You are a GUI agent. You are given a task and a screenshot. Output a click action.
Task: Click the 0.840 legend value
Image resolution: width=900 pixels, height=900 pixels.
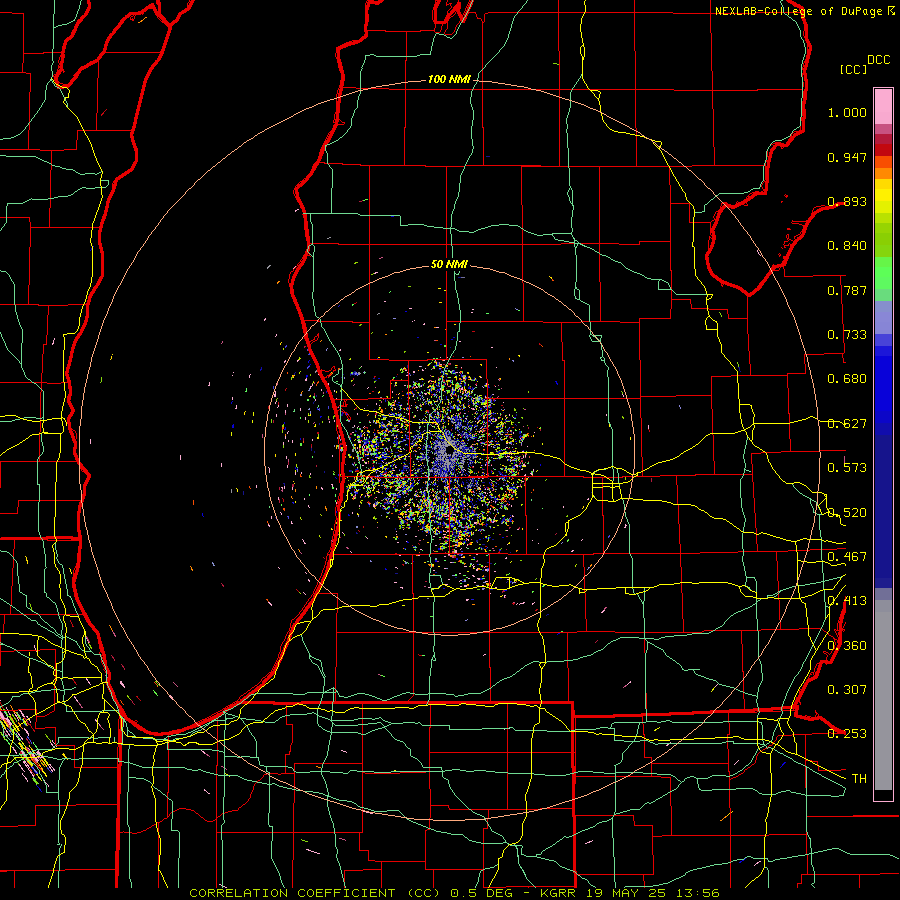click(847, 246)
